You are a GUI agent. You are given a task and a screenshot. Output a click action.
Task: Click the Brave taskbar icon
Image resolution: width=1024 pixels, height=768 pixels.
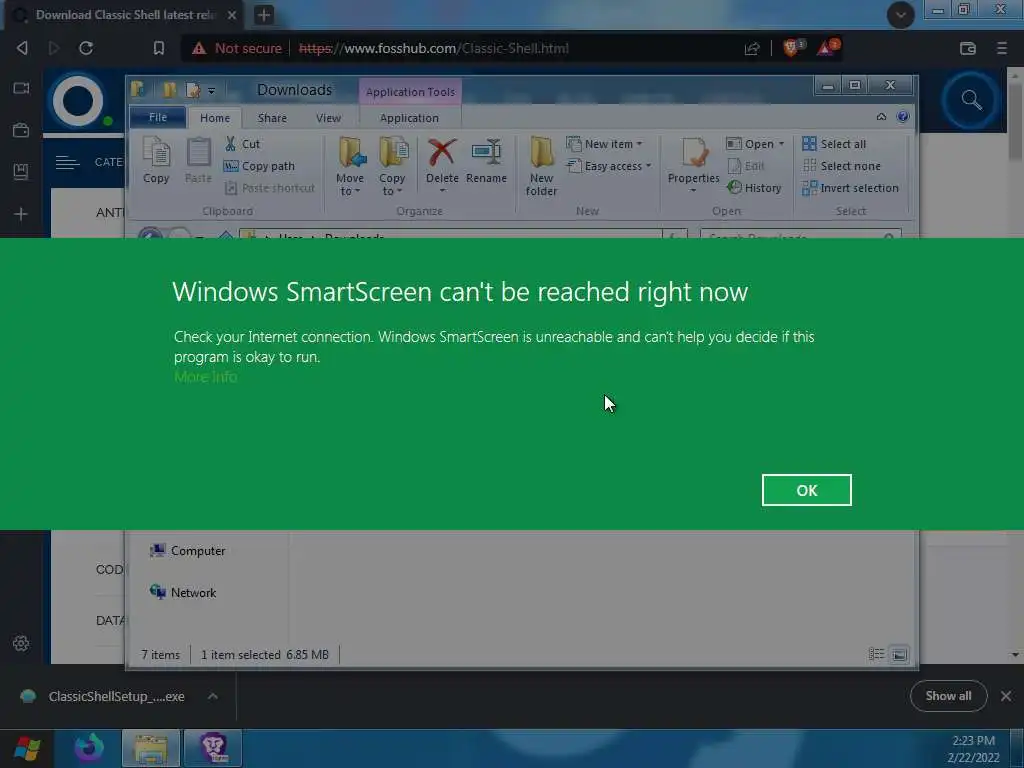coord(213,748)
